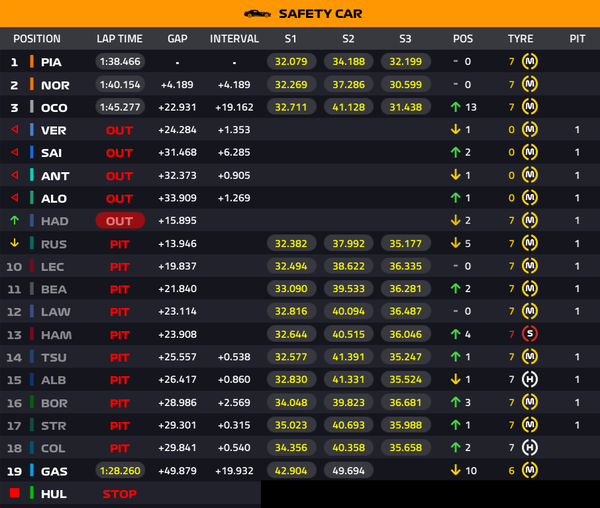
Task: Click the driver name GAS
Action: pos(54,471)
